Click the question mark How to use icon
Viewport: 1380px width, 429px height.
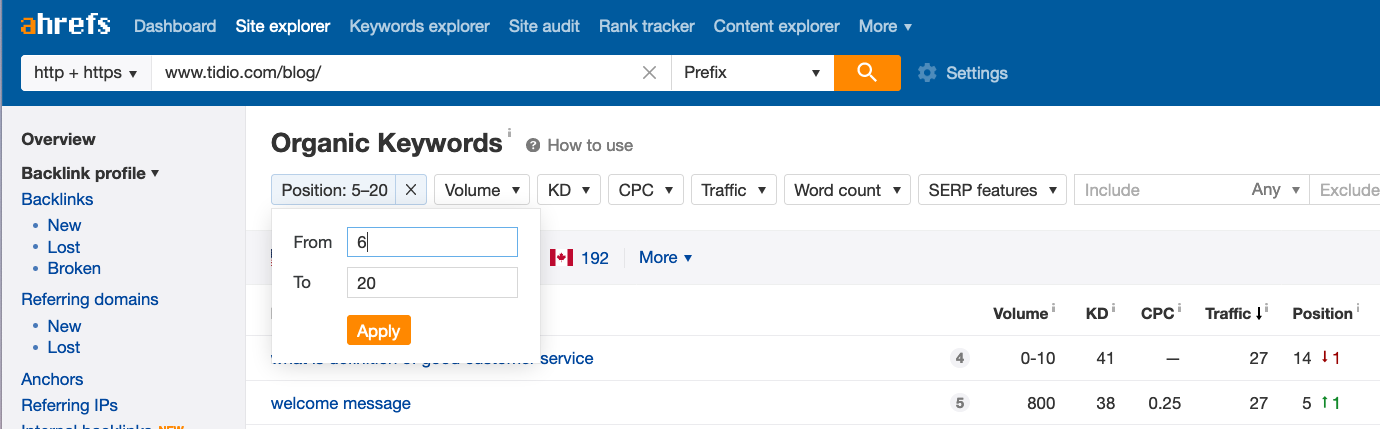(x=533, y=145)
